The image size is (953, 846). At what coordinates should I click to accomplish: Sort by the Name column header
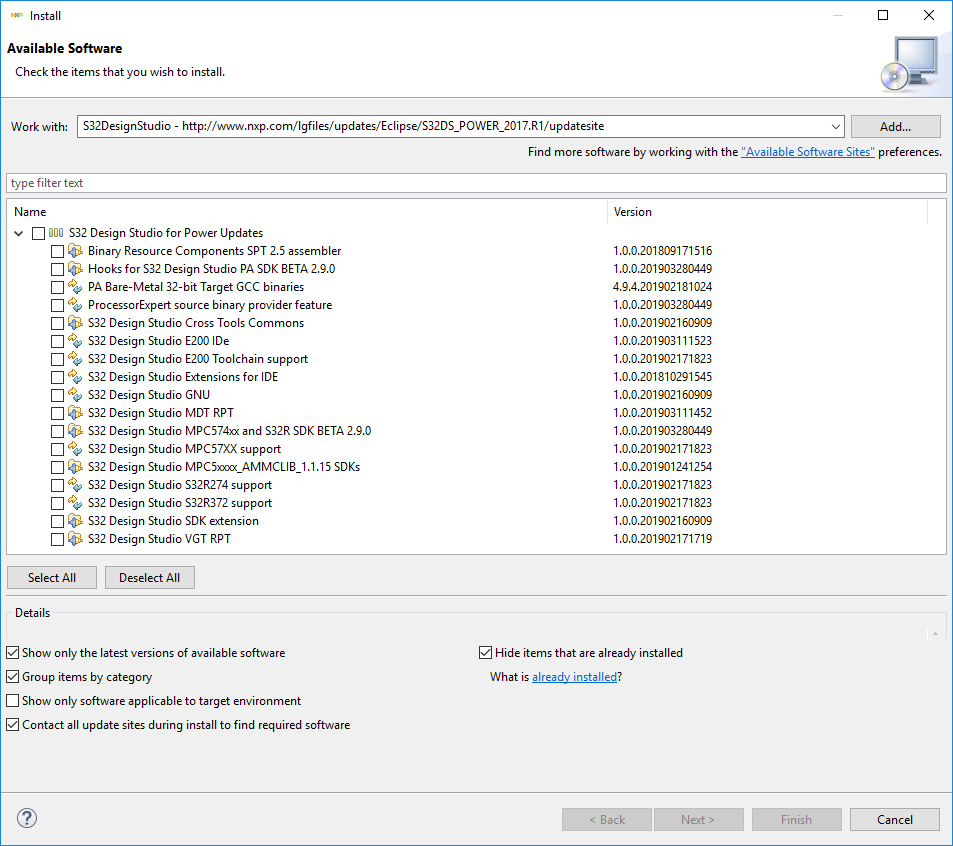point(300,212)
